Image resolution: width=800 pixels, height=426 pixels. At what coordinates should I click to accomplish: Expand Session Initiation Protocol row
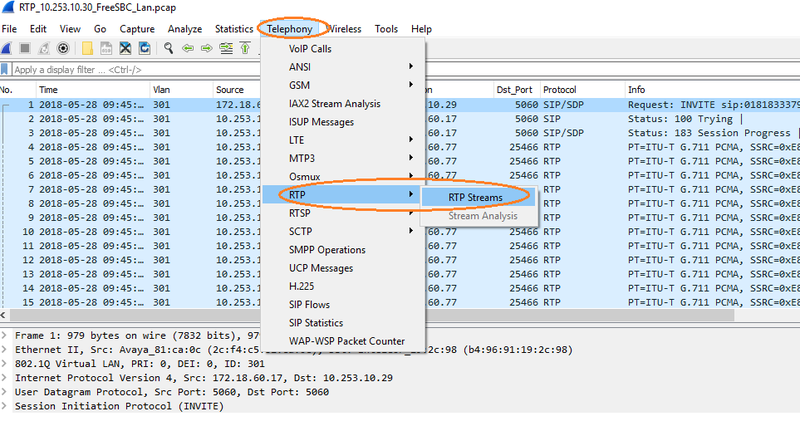[5, 407]
